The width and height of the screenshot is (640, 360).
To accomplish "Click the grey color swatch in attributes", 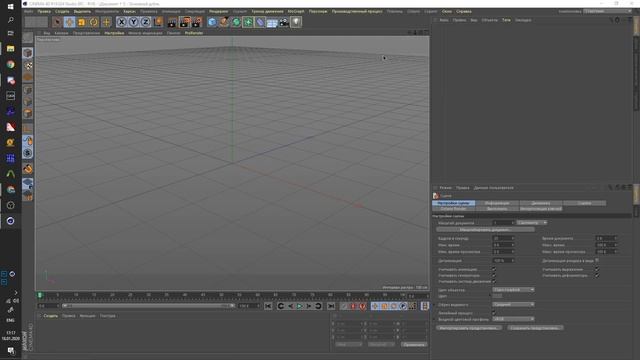I will click(x=497, y=296).
